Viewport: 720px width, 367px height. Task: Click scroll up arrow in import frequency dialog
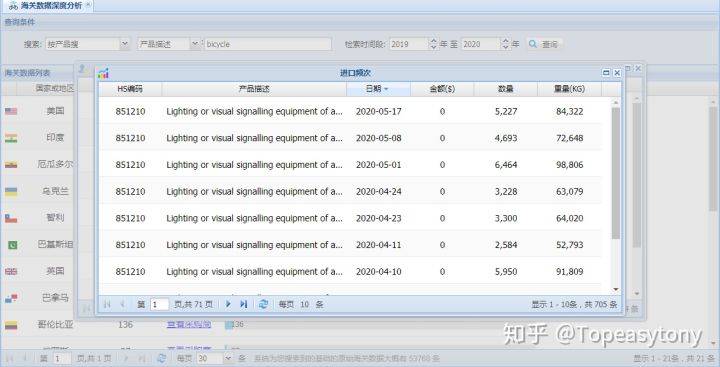pyautogui.click(x=616, y=102)
